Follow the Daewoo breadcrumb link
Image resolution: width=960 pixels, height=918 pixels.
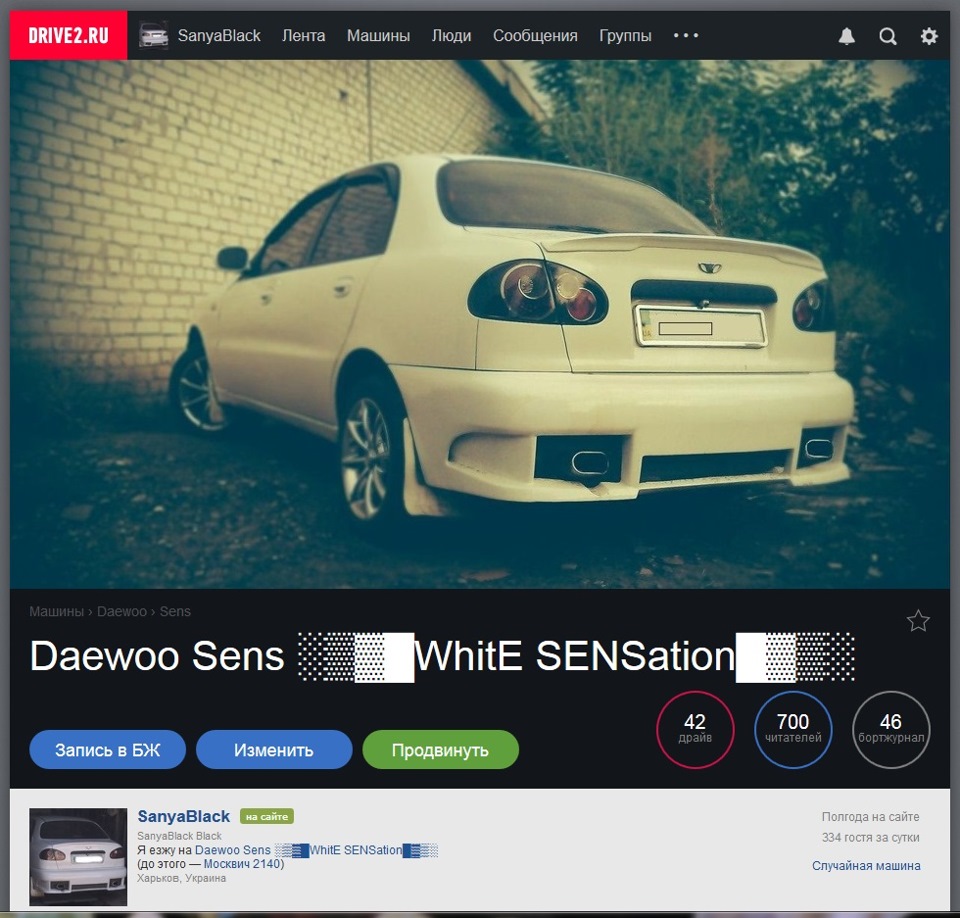click(x=122, y=611)
